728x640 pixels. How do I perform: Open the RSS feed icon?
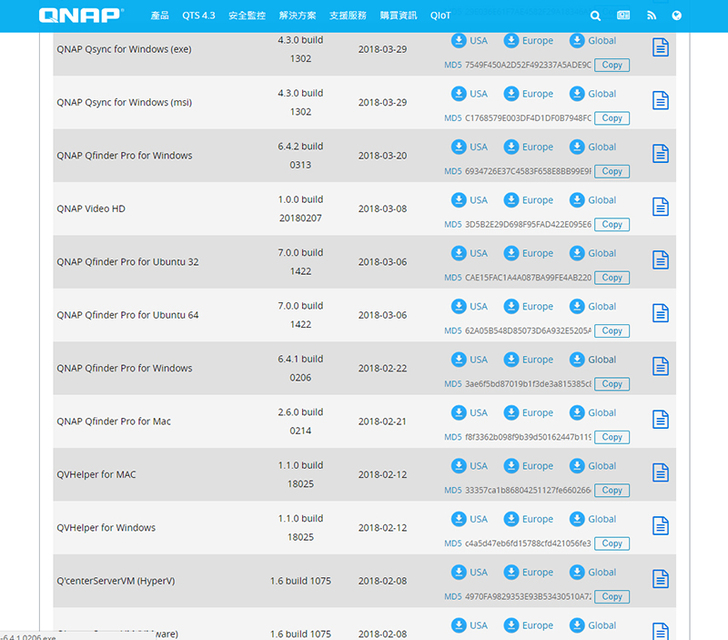pyautogui.click(x=651, y=16)
